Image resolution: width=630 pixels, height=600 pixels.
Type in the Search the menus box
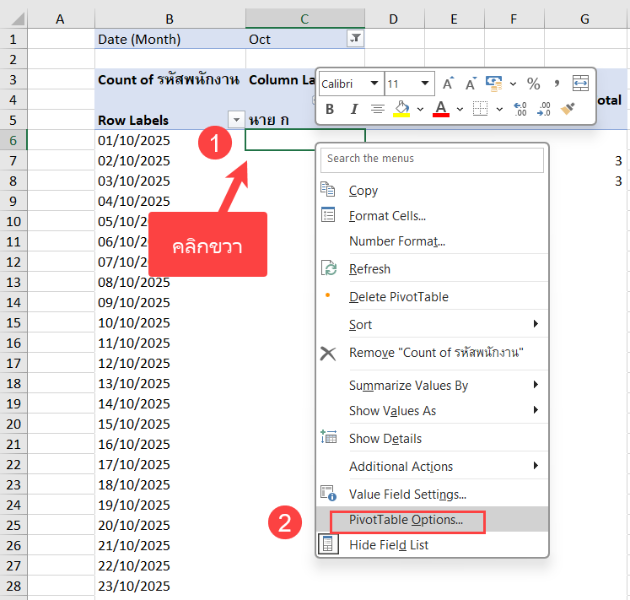pos(432,158)
